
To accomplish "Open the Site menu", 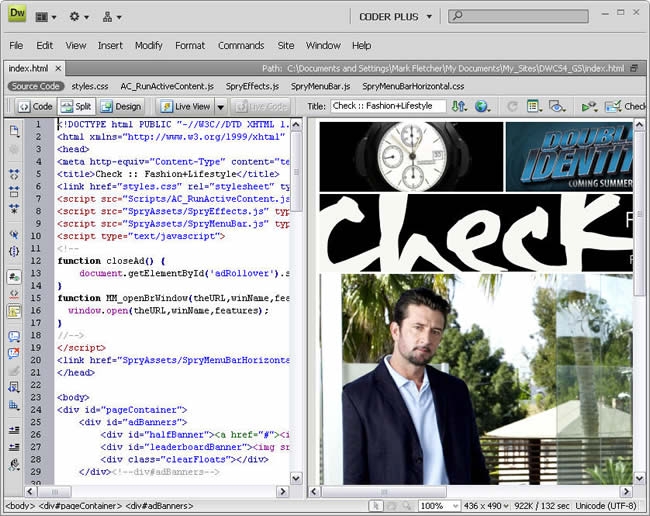I will (286, 46).
